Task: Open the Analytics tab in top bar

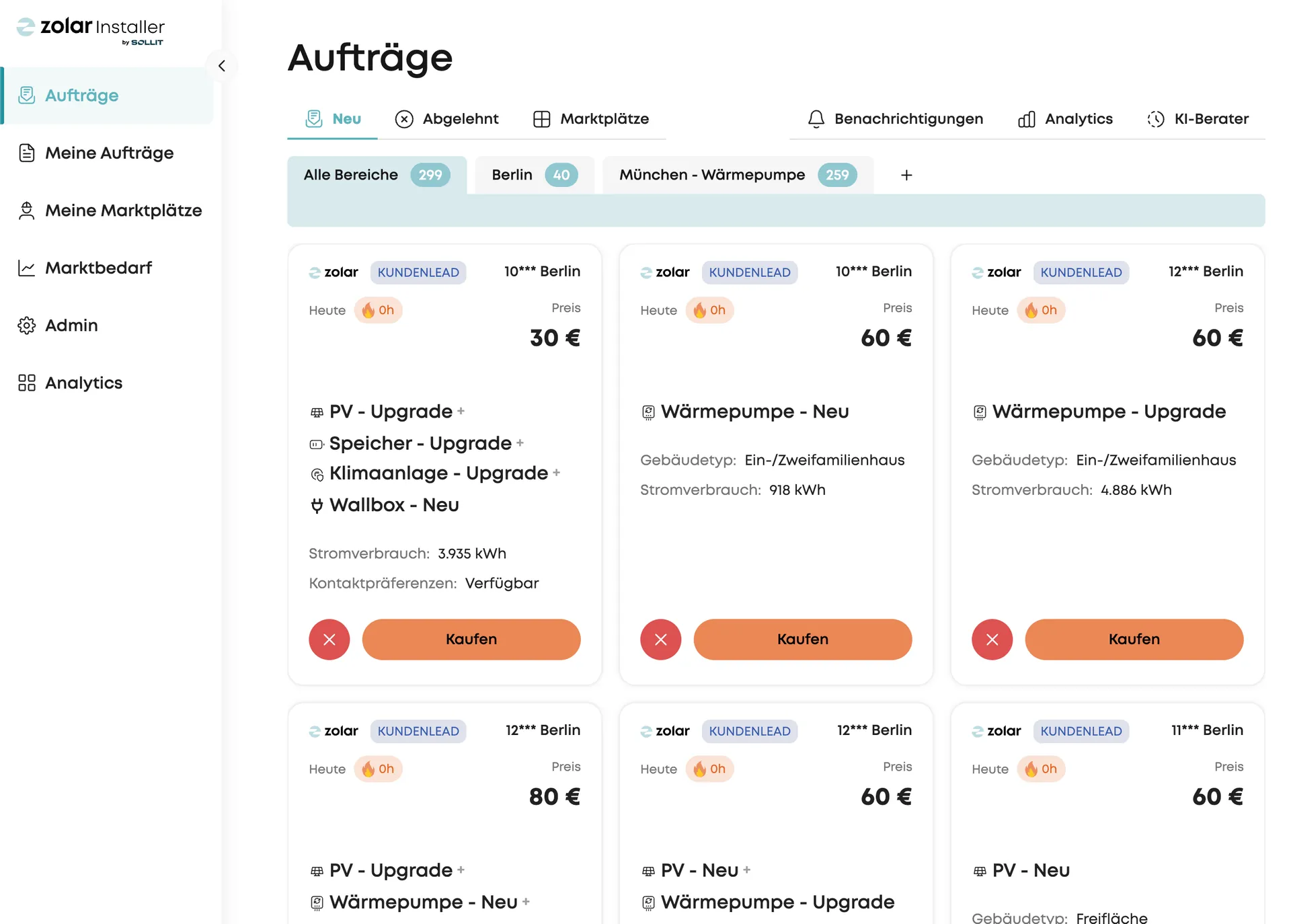Action: click(1065, 119)
